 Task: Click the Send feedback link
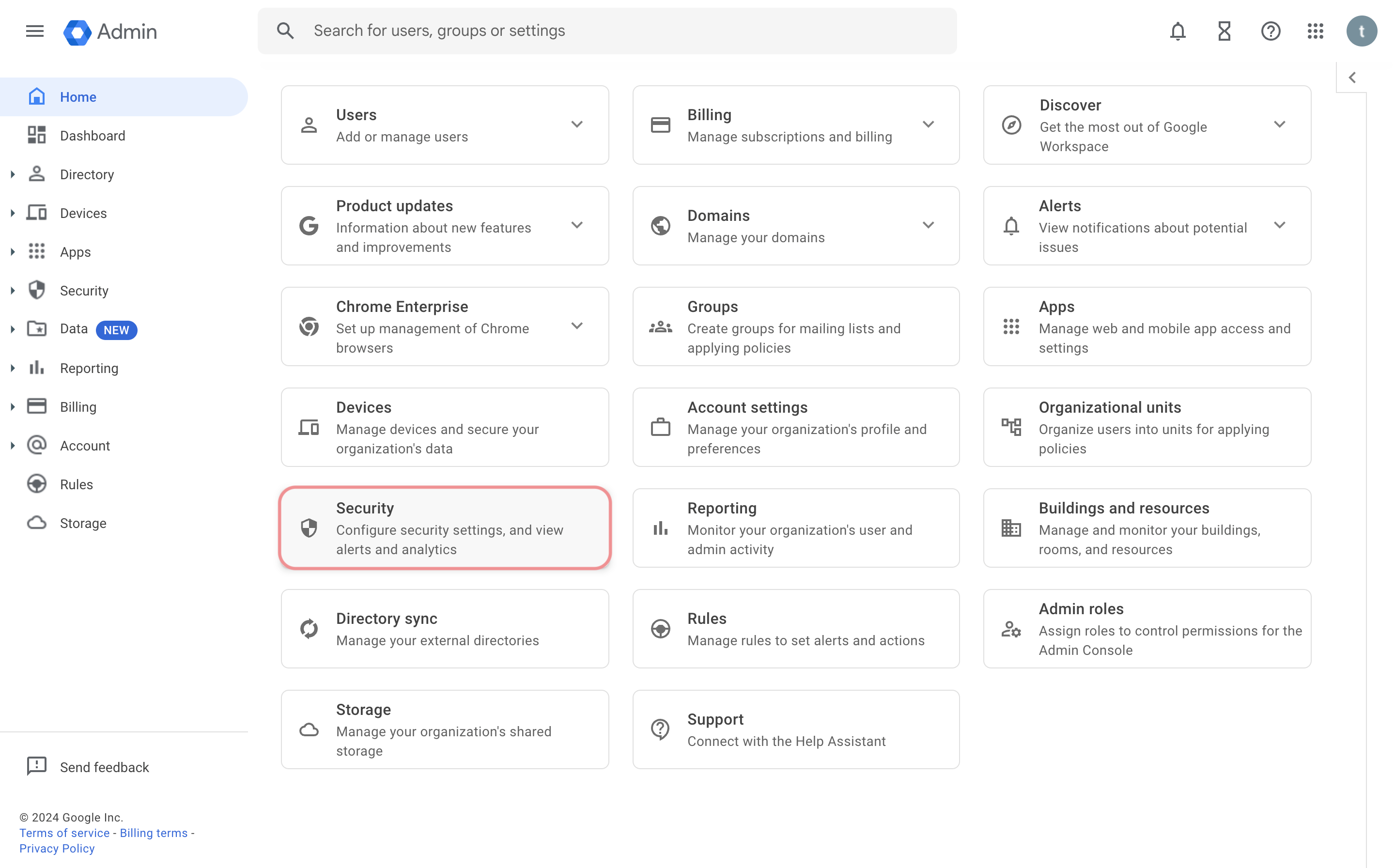[x=105, y=767]
